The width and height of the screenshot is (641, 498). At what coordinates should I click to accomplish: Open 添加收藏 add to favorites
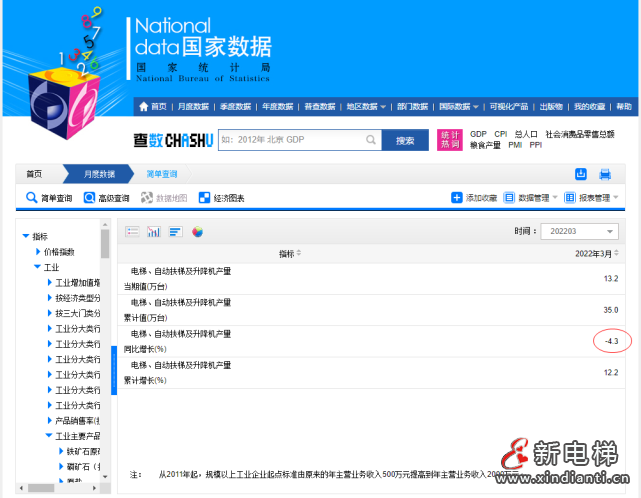click(x=474, y=198)
